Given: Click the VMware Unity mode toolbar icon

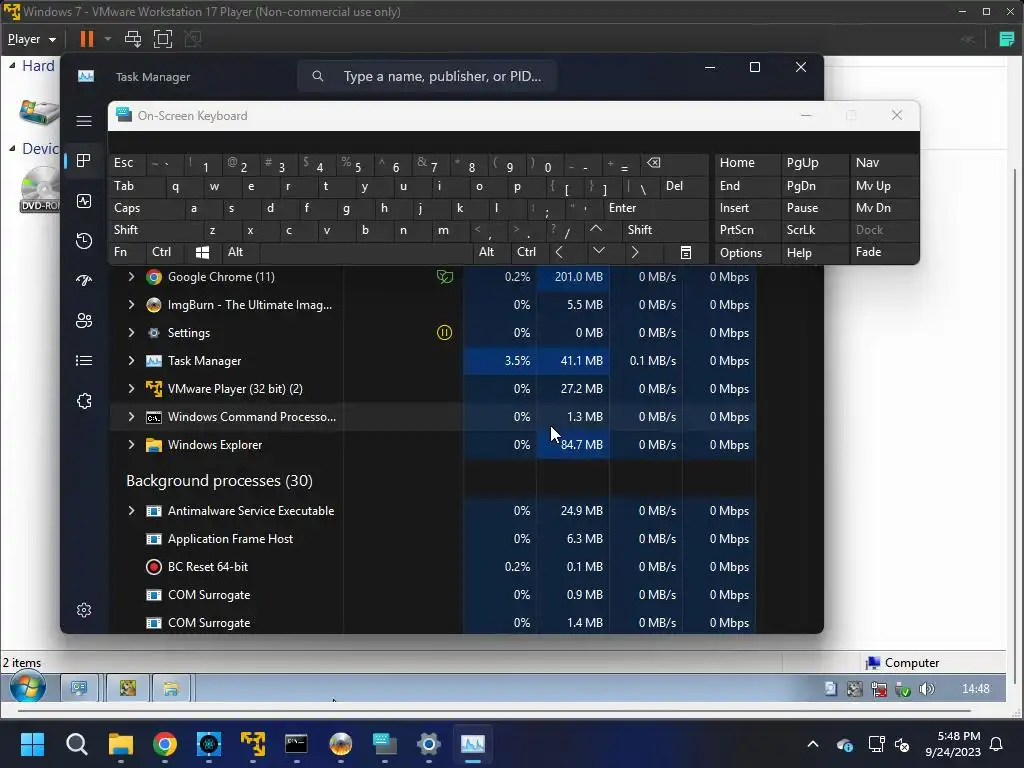Looking at the screenshot, I should click(x=193, y=39).
